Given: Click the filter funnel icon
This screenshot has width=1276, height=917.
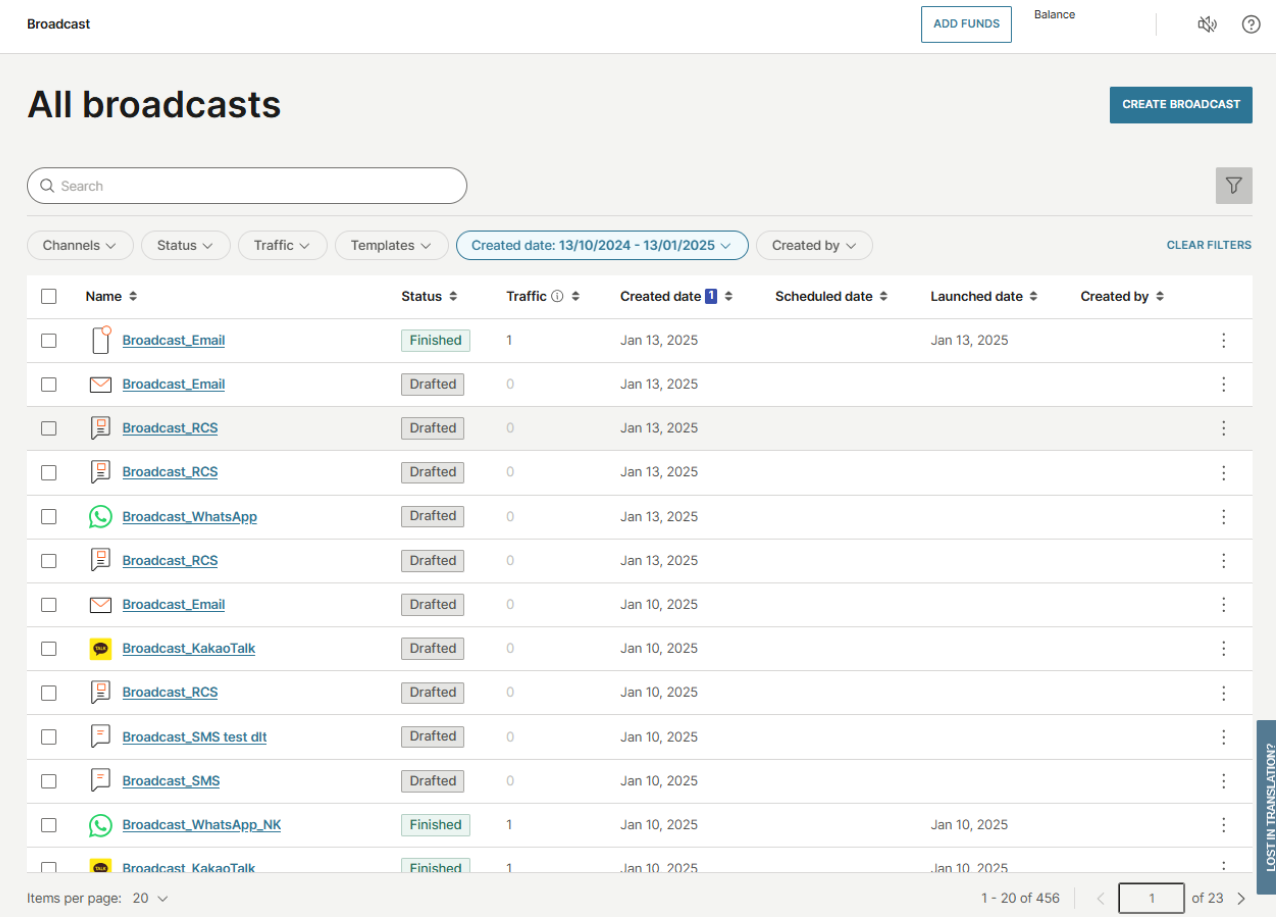Looking at the screenshot, I should (1234, 186).
